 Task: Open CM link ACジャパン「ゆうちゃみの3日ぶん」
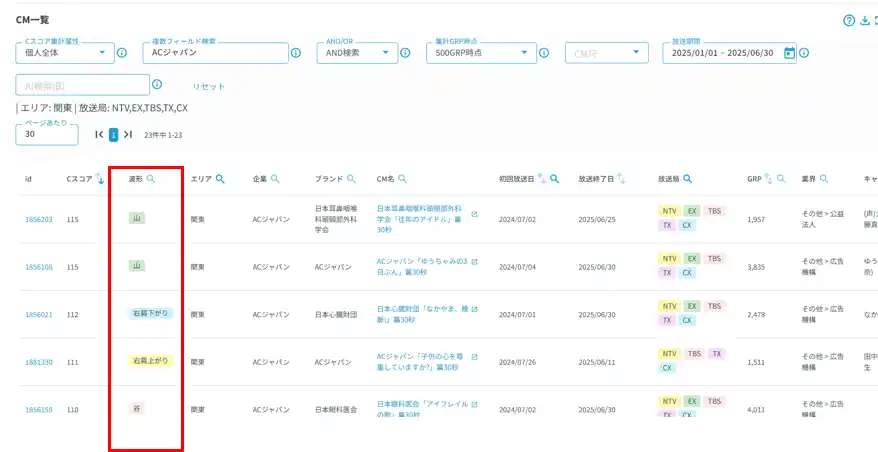(x=422, y=267)
